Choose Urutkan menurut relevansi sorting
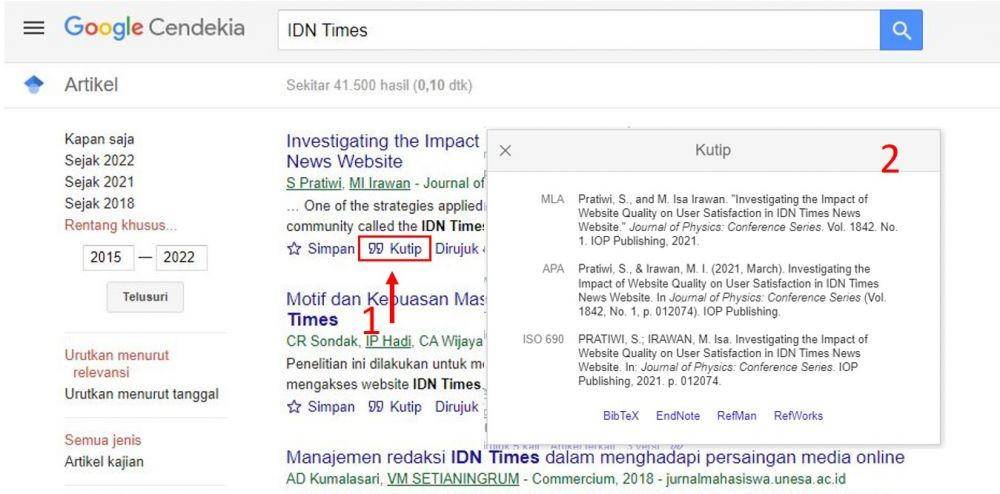Screen dimensions: 1000x494 (x=117, y=363)
